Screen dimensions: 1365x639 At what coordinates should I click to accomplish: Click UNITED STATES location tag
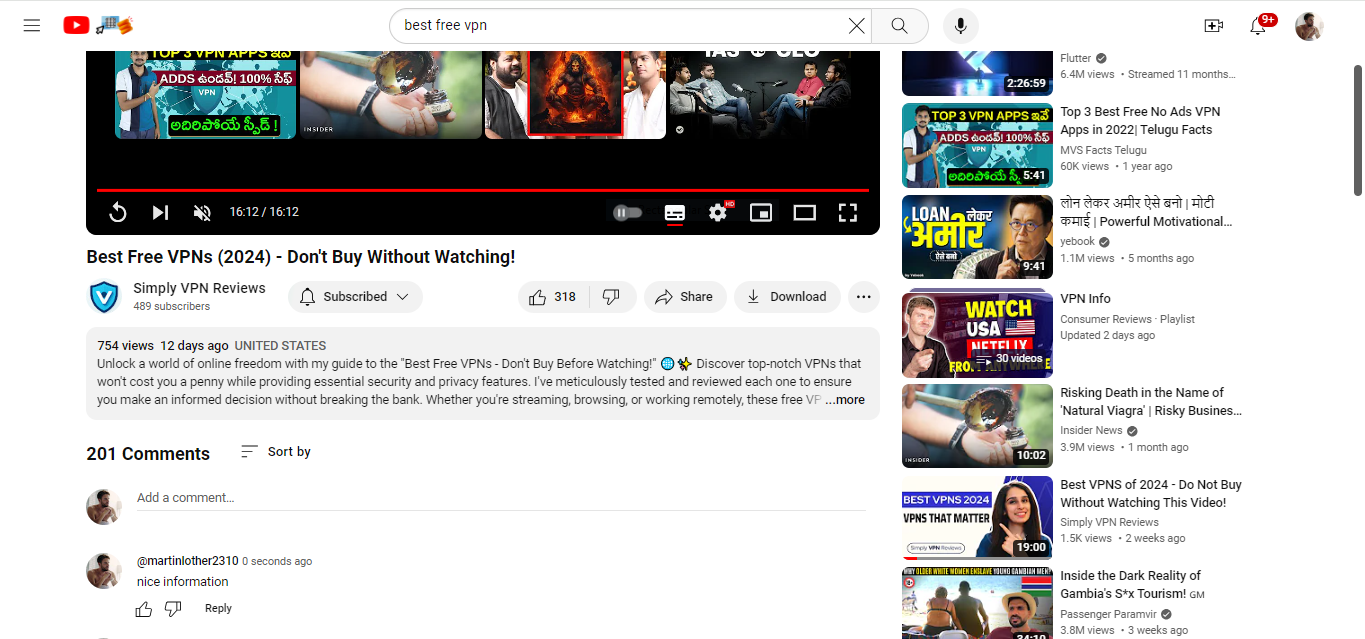pyautogui.click(x=280, y=346)
